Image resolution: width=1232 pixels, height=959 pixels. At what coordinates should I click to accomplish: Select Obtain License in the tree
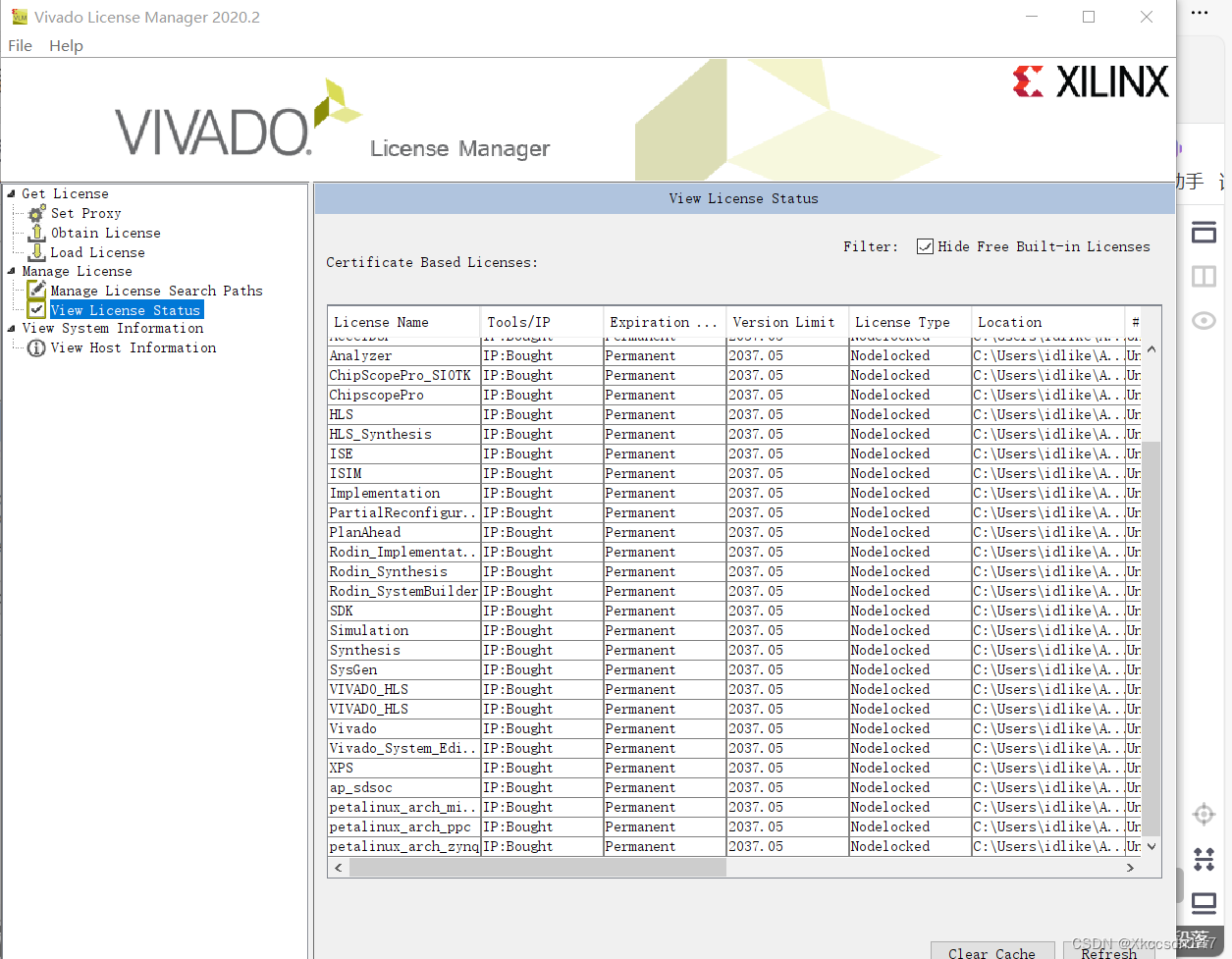tap(106, 233)
